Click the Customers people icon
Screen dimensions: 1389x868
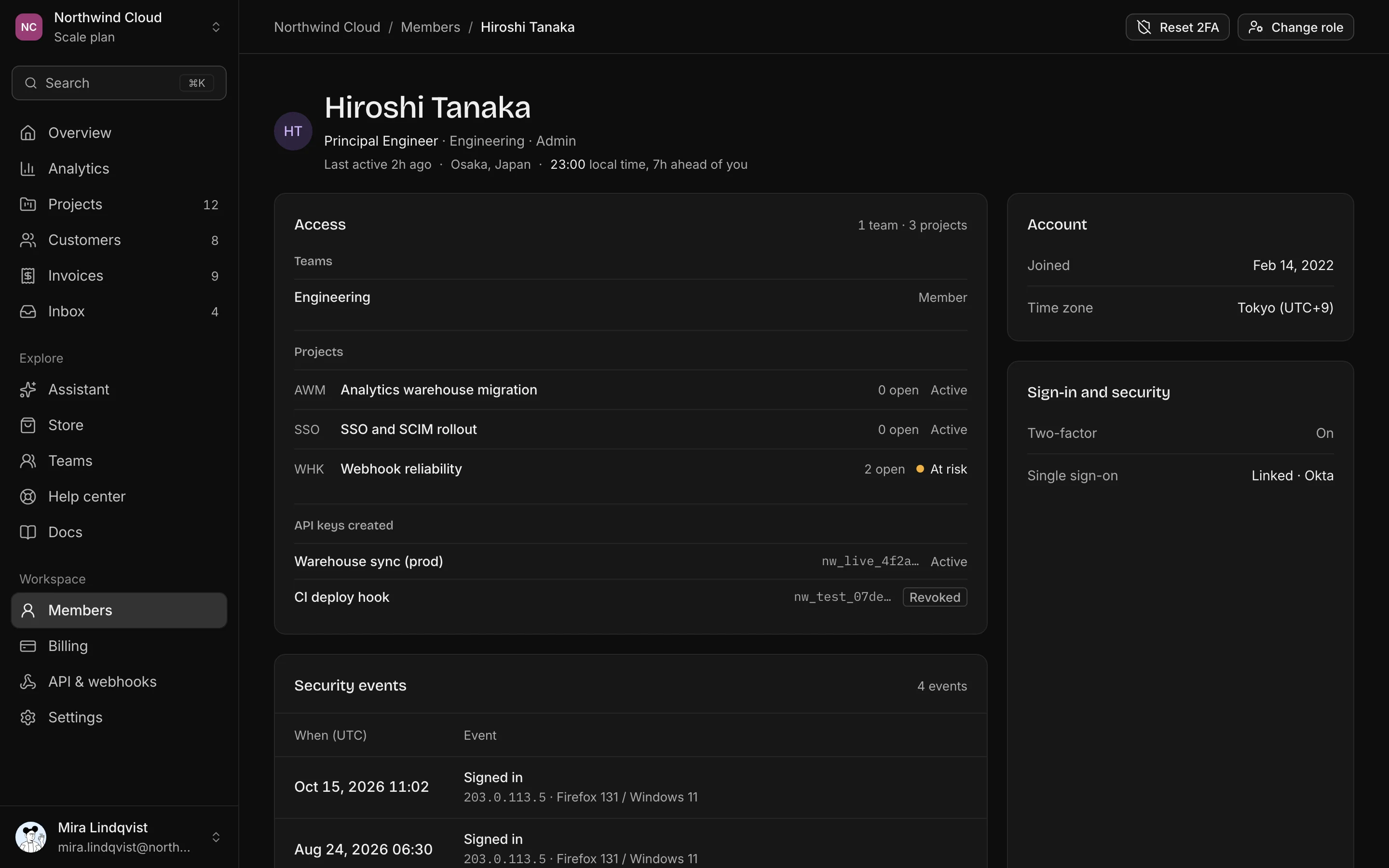[27, 240]
